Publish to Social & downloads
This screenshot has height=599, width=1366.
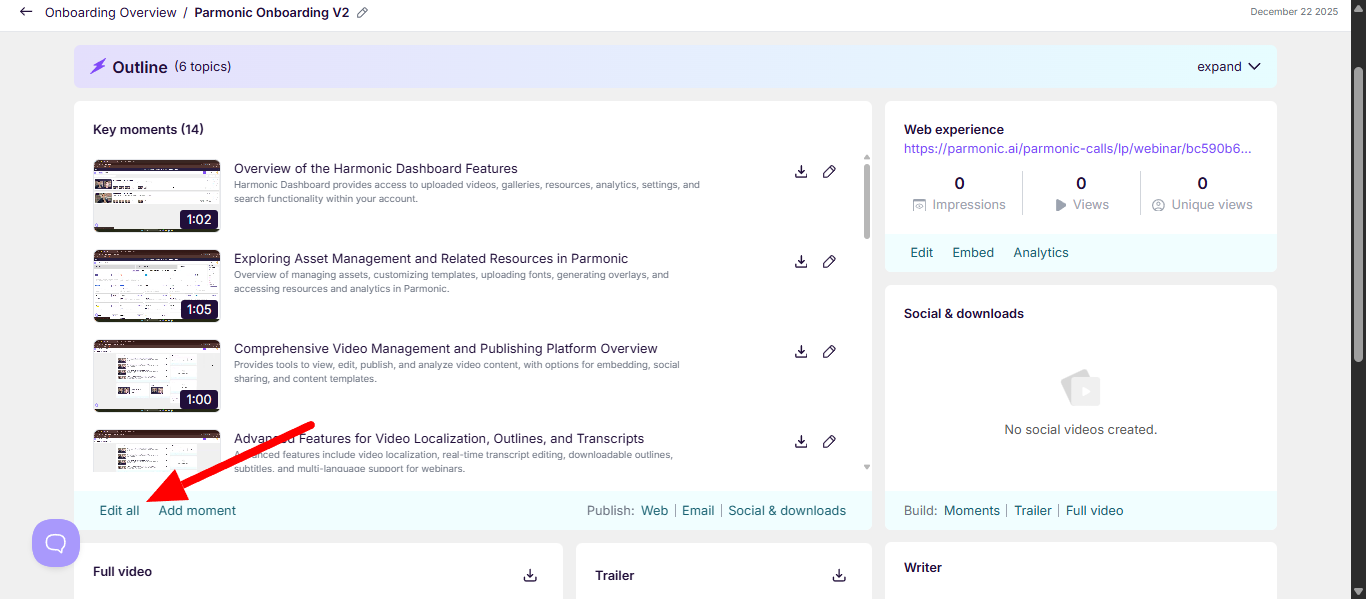click(x=787, y=511)
